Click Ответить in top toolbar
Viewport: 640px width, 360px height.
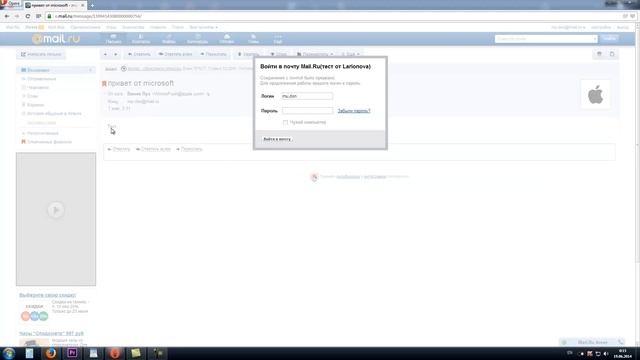click(x=139, y=54)
